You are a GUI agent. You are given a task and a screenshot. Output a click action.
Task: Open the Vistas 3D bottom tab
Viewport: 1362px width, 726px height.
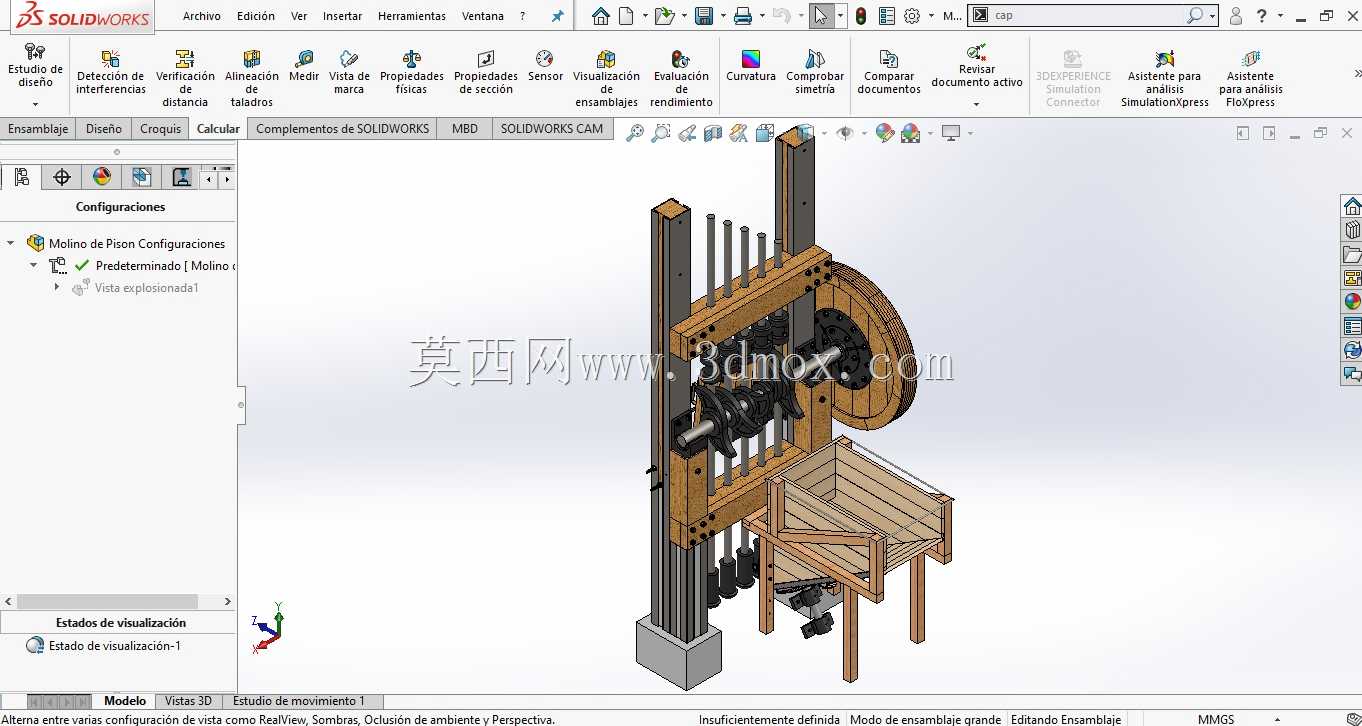point(188,701)
